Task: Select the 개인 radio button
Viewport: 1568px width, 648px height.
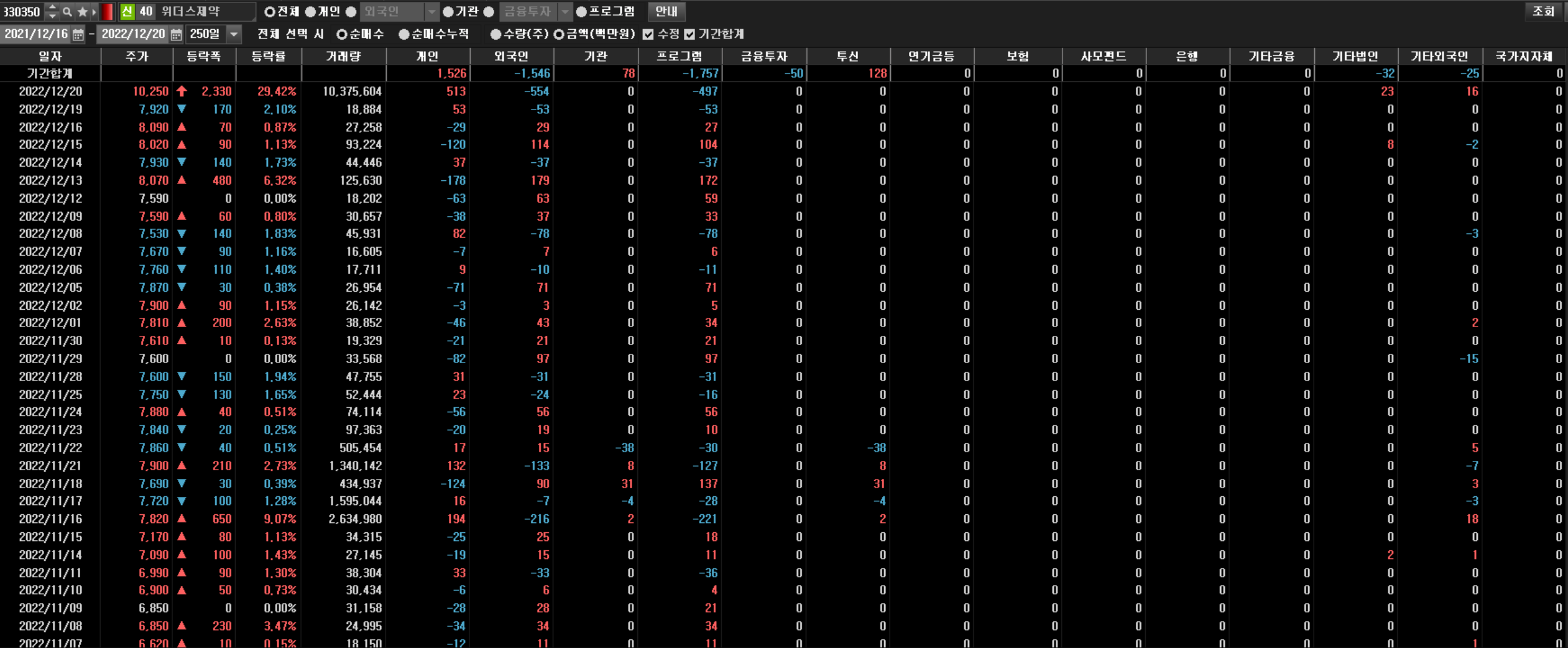Action: pyautogui.click(x=310, y=12)
